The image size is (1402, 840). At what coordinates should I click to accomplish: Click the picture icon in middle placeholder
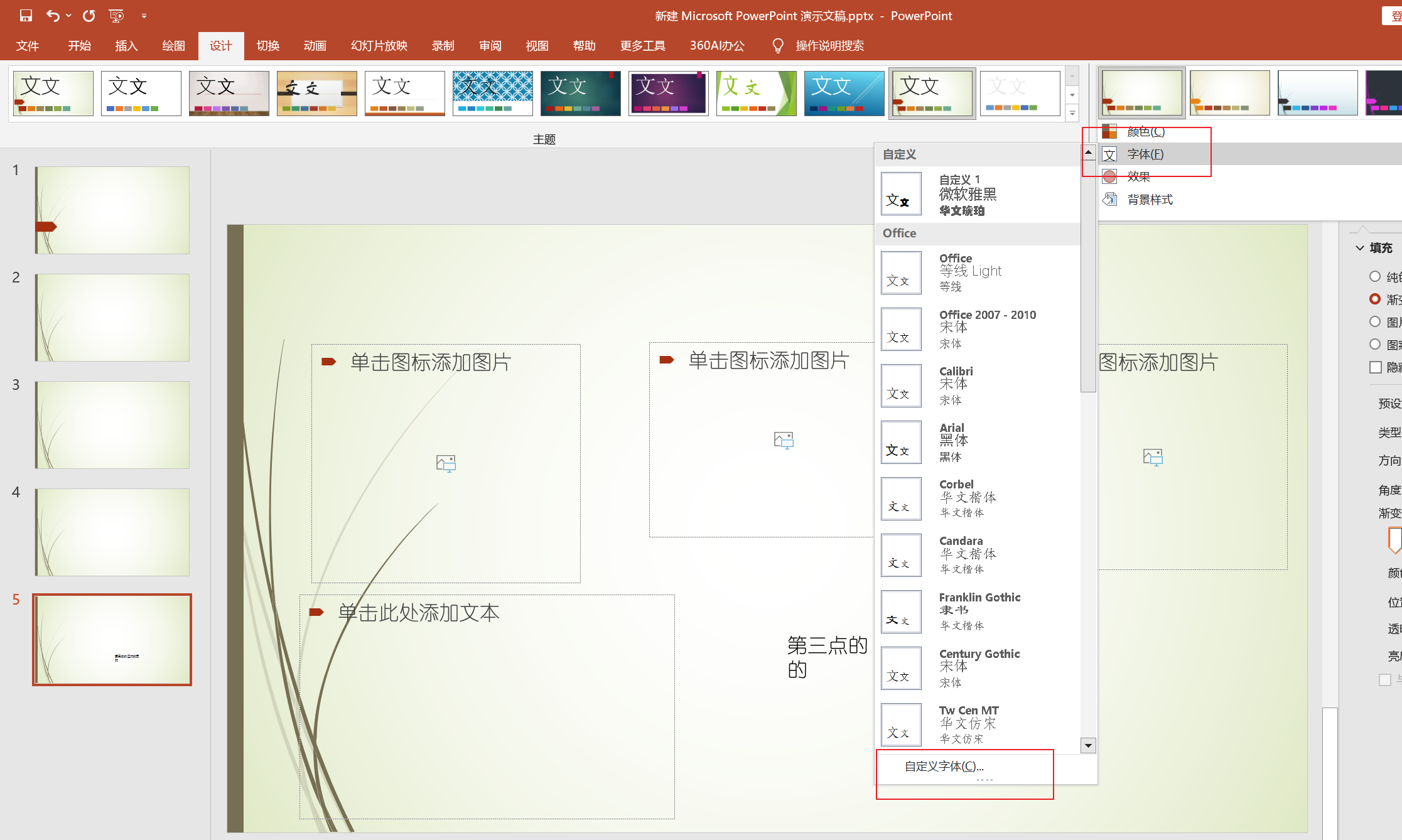[784, 440]
